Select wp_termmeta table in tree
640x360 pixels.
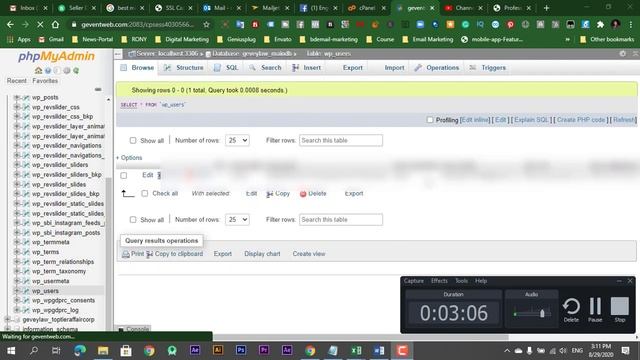pos(51,242)
